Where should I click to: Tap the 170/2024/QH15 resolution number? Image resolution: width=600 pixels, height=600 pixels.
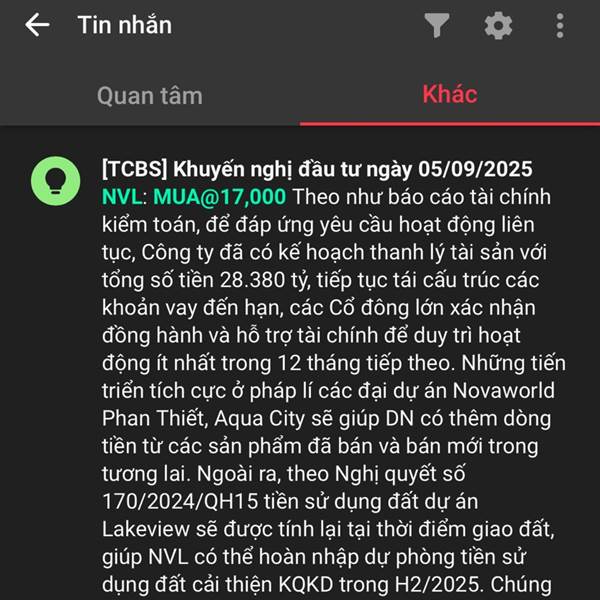[x=180, y=502]
